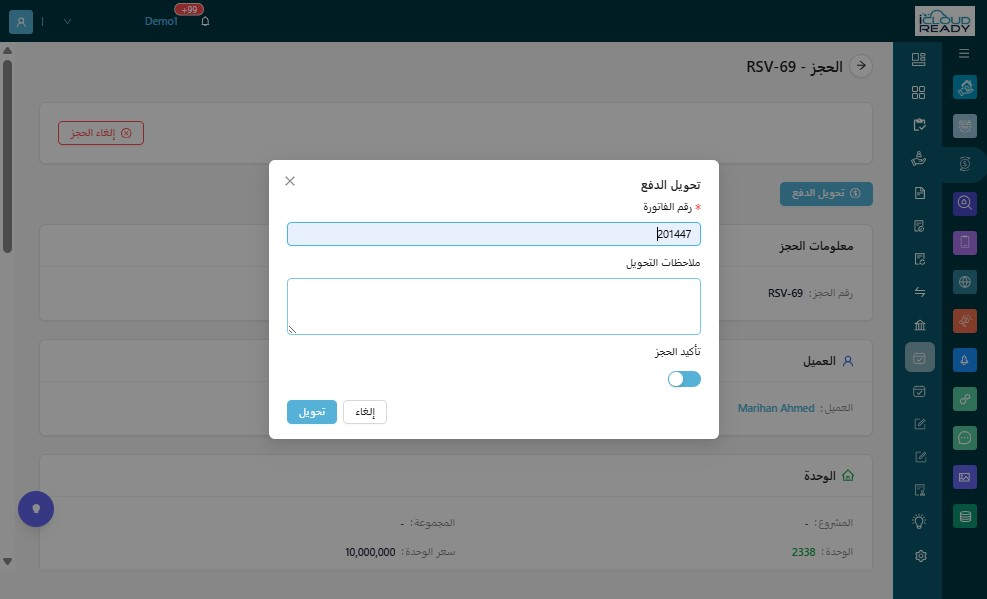Open the document with refresh arrows icon
Image resolution: width=987 pixels, height=599 pixels.
click(919, 259)
